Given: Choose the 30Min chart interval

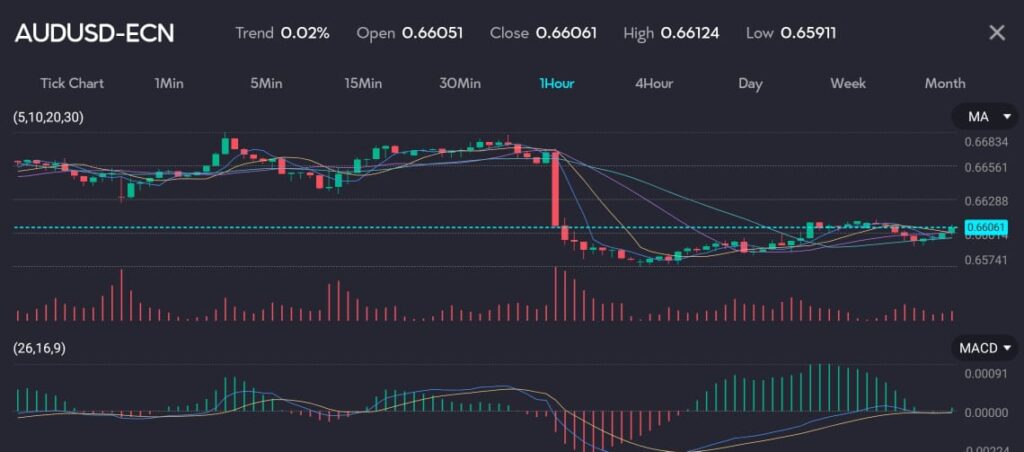Looking at the screenshot, I should pyautogui.click(x=460, y=83).
